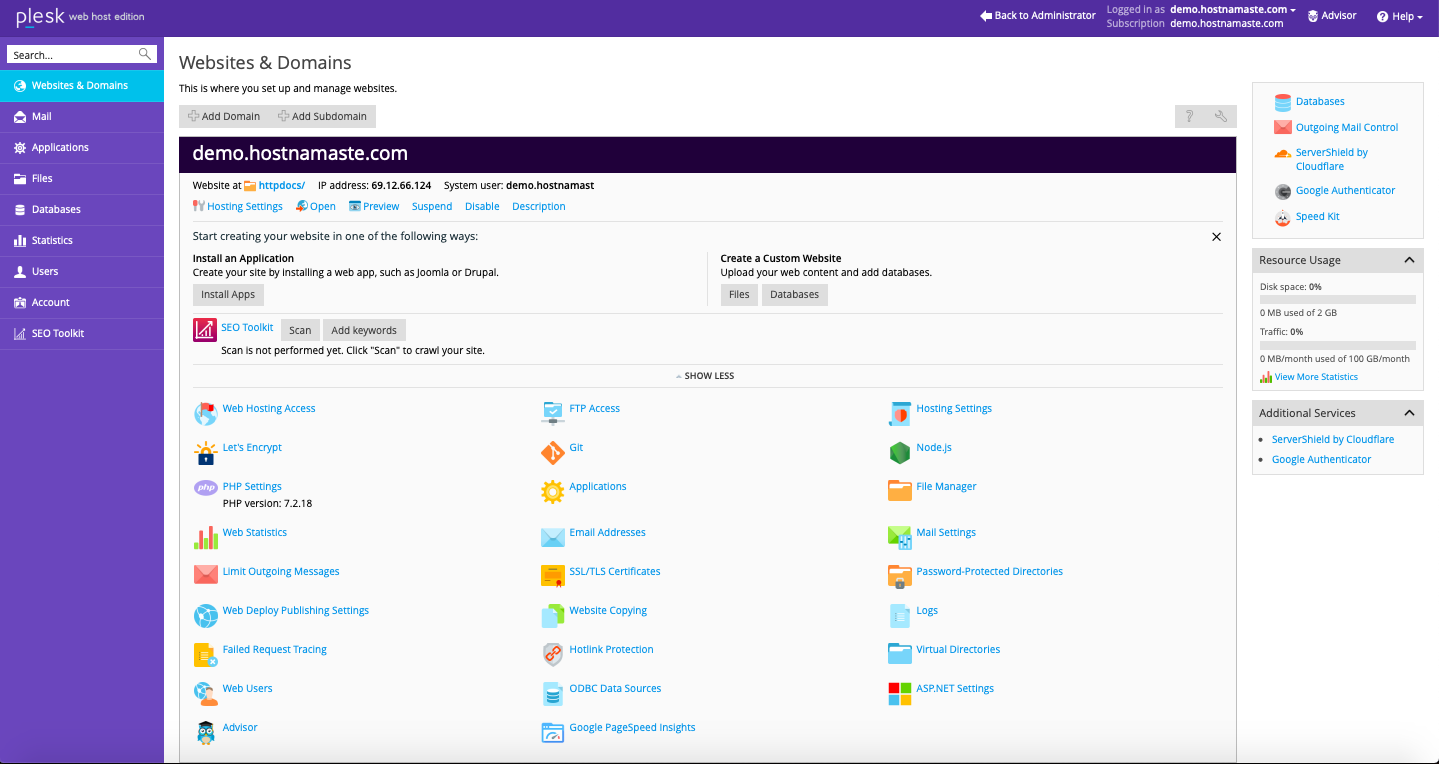The height and width of the screenshot is (764, 1439).
Task: Click the Advisor owl icon
Action: click(x=205, y=733)
